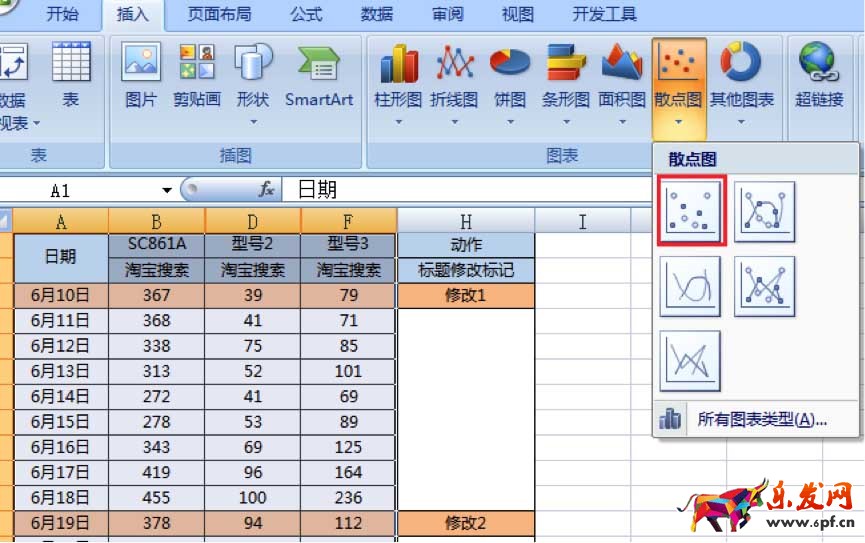
Task: Switch to the 公式 tab
Action: (x=306, y=14)
